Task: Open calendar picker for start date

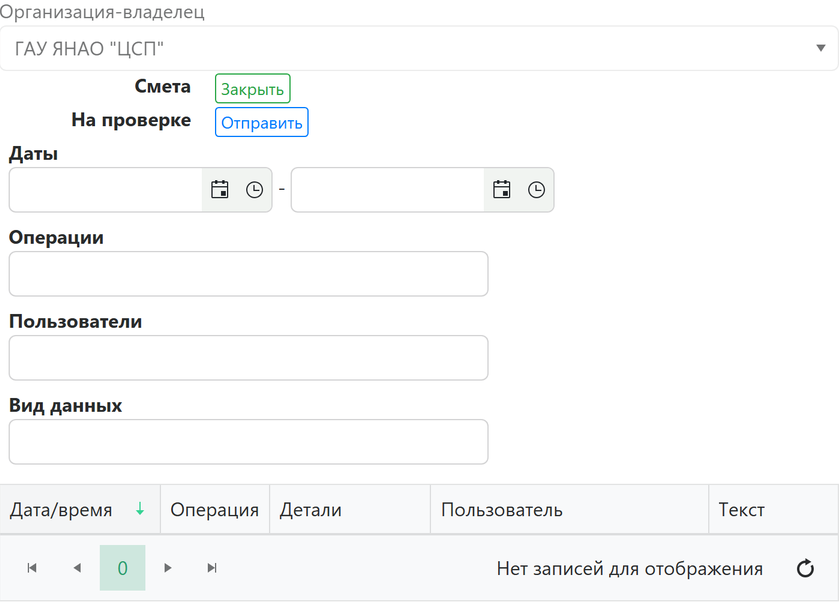Action: 219,190
